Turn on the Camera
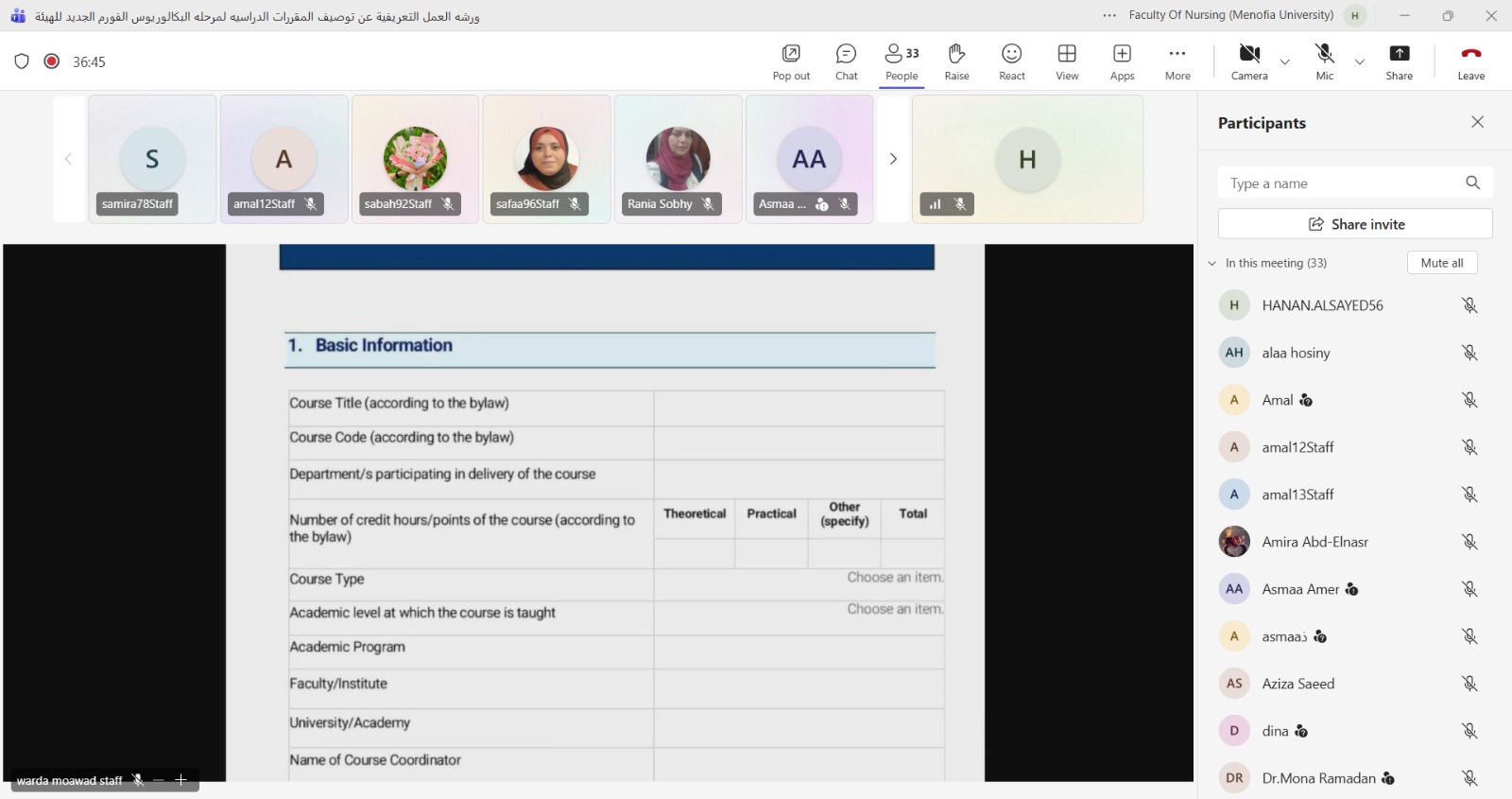1512x799 pixels. (1249, 61)
